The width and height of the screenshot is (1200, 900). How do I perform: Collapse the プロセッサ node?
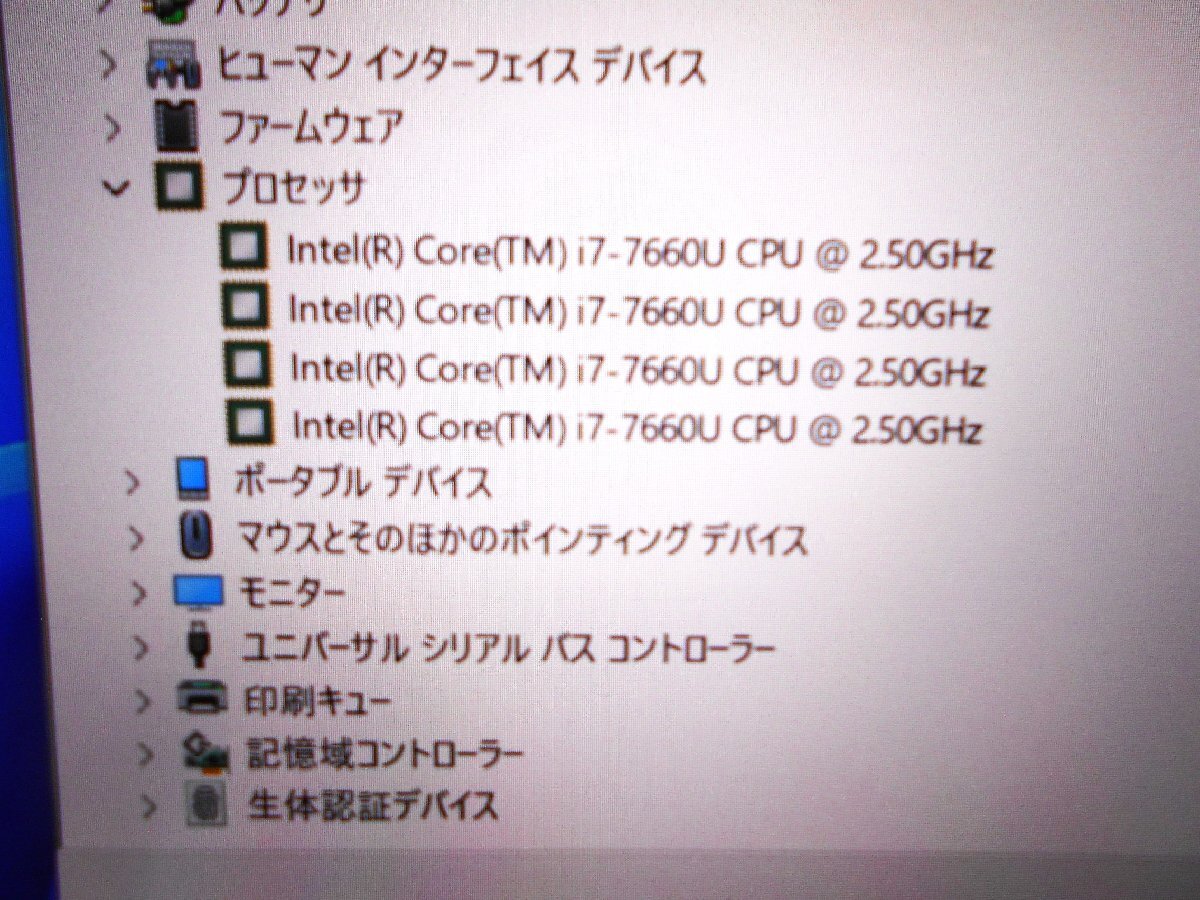pos(118,187)
